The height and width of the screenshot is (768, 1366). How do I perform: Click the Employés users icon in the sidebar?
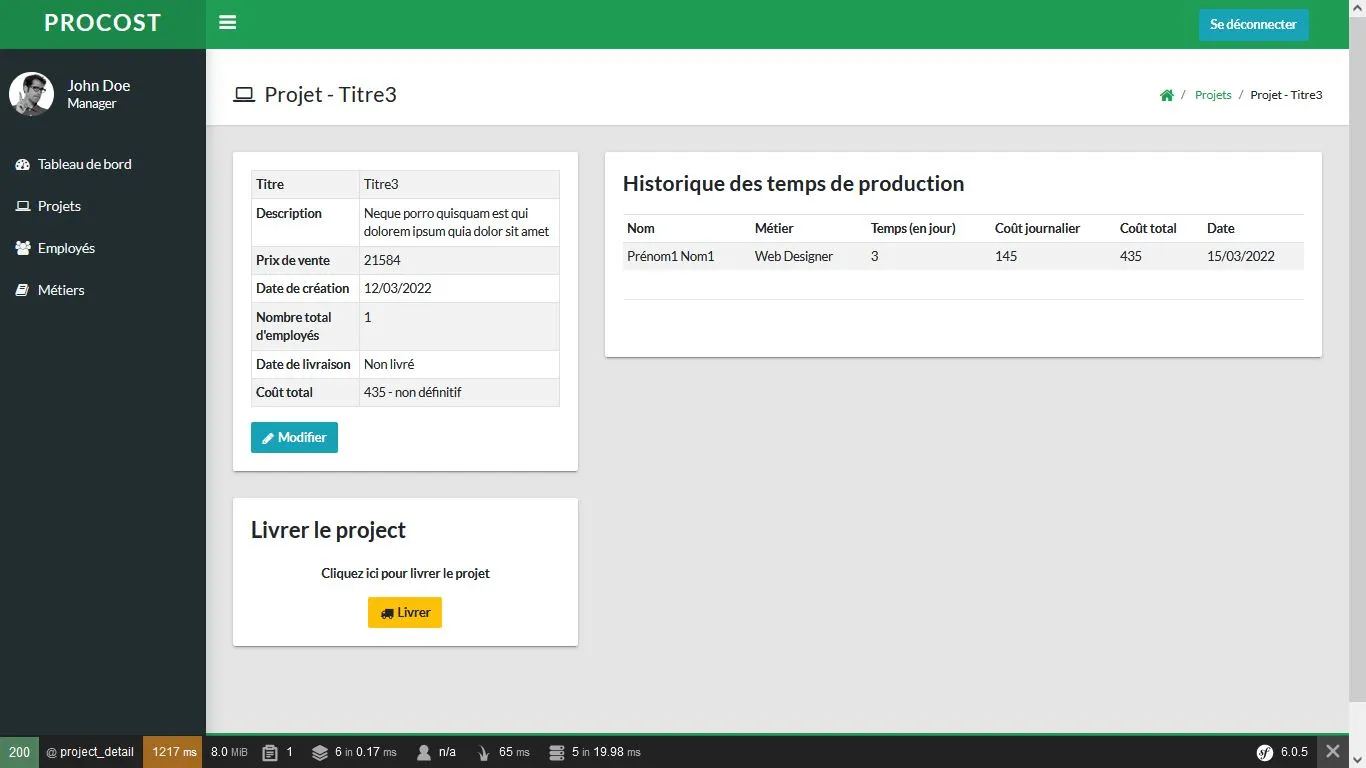pyautogui.click(x=23, y=248)
